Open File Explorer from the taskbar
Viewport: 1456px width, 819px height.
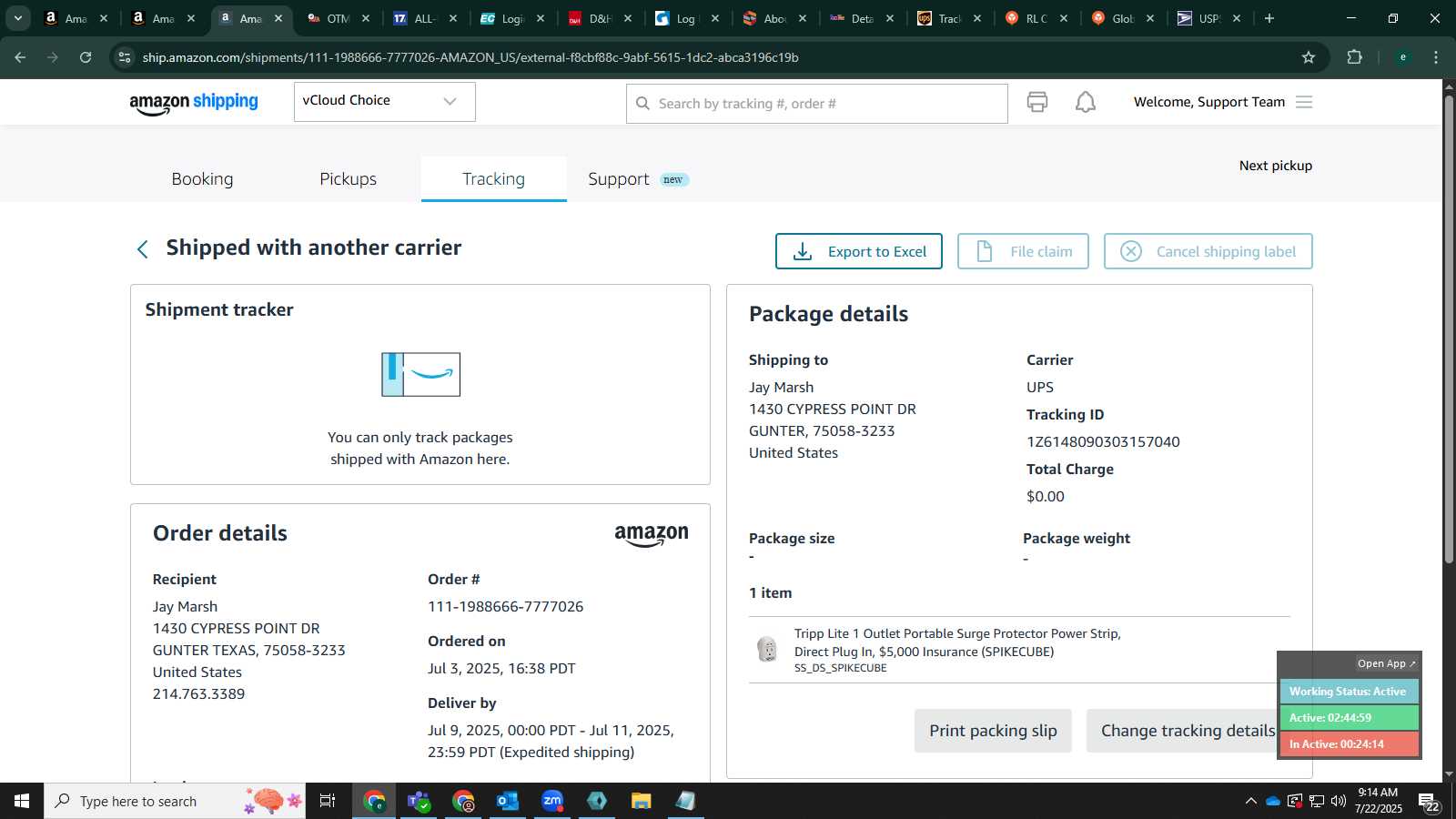pos(642,801)
